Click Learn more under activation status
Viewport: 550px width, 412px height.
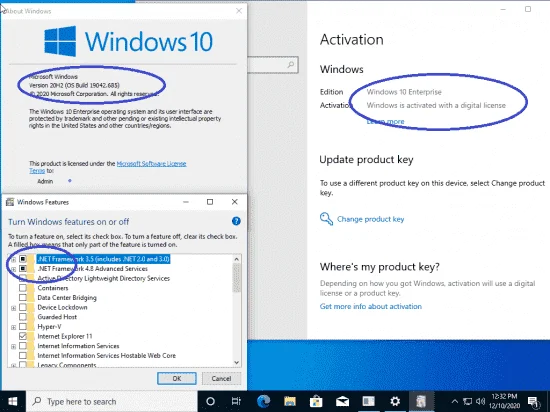[x=385, y=121]
